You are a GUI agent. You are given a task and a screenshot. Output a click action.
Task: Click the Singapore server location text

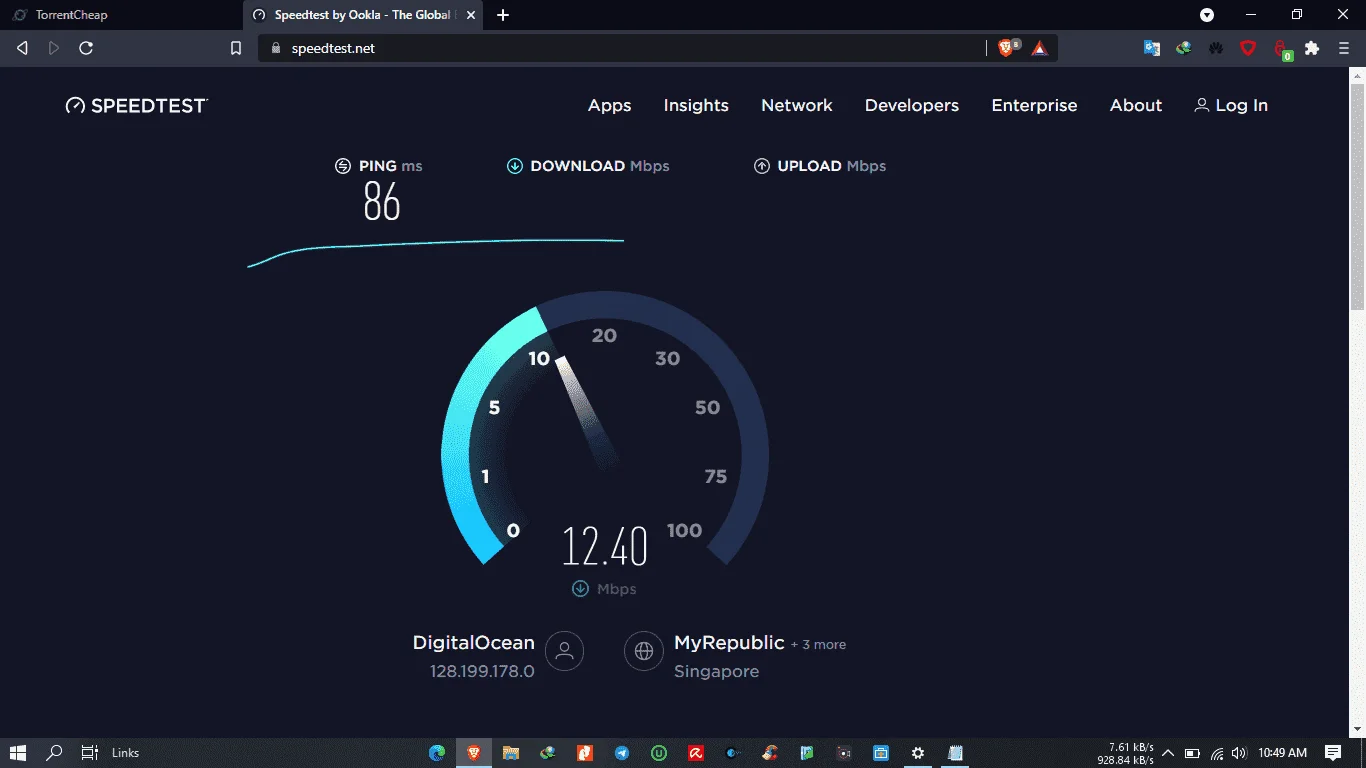click(x=717, y=672)
